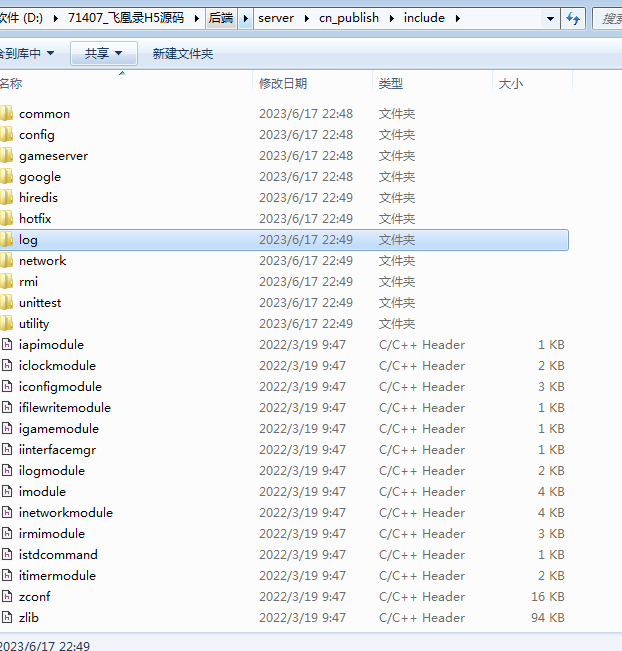The image size is (622, 651).
Task: Click the google folder icon
Action: [6, 177]
